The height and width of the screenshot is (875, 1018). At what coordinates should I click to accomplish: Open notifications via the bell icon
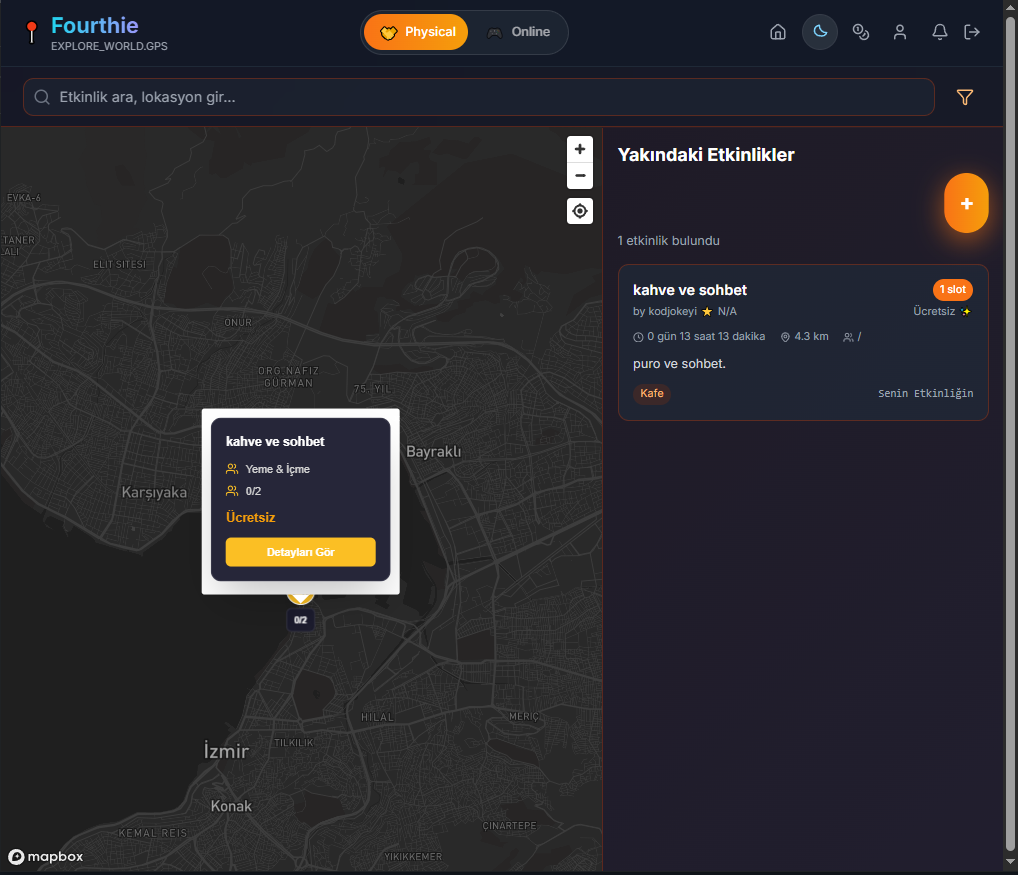coord(939,31)
